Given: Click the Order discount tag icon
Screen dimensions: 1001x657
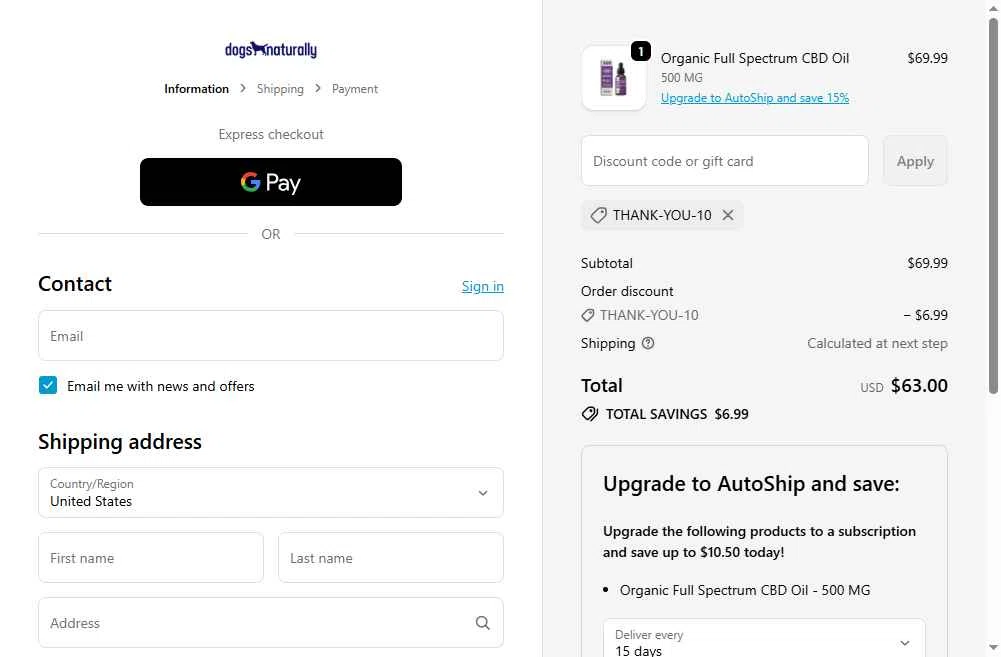Looking at the screenshot, I should tap(587, 315).
